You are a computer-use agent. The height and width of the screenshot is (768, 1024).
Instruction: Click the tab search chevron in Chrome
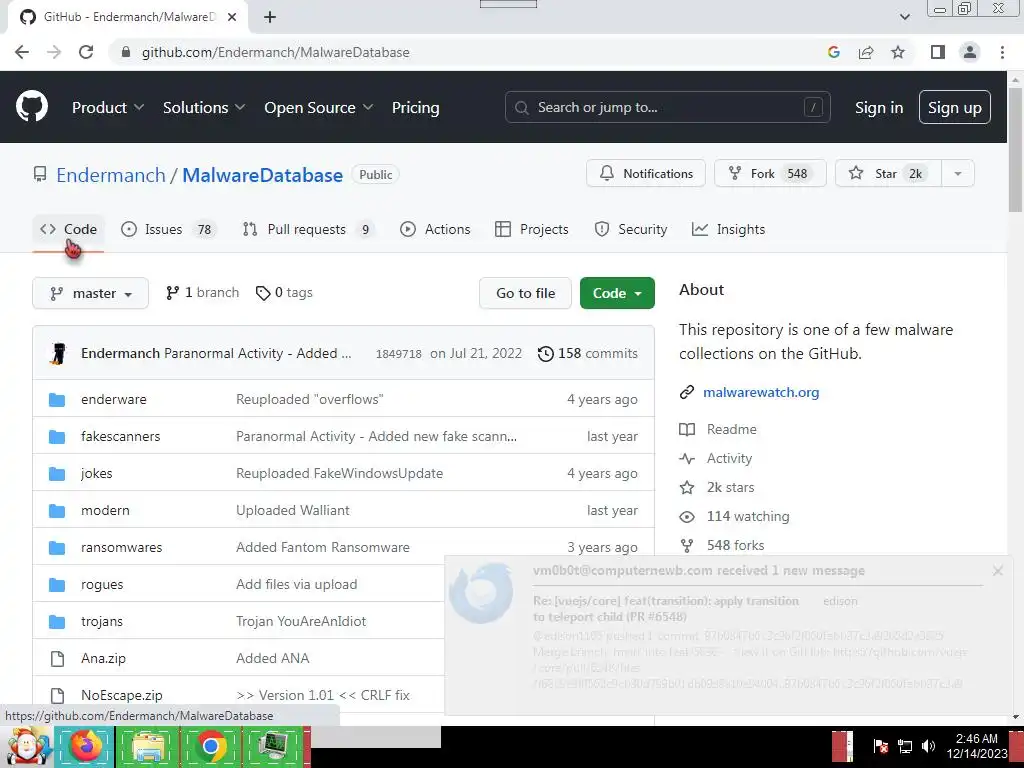coord(904,17)
